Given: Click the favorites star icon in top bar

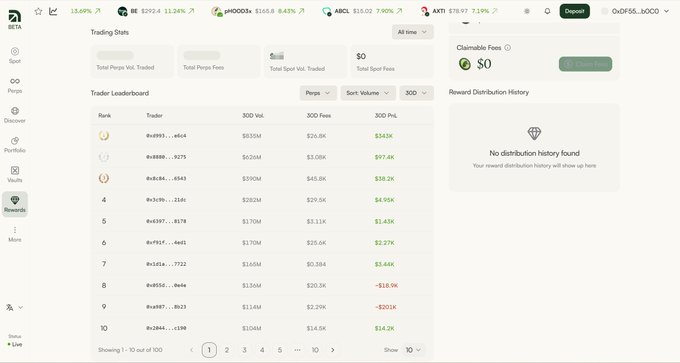Looking at the screenshot, I should pos(39,11).
